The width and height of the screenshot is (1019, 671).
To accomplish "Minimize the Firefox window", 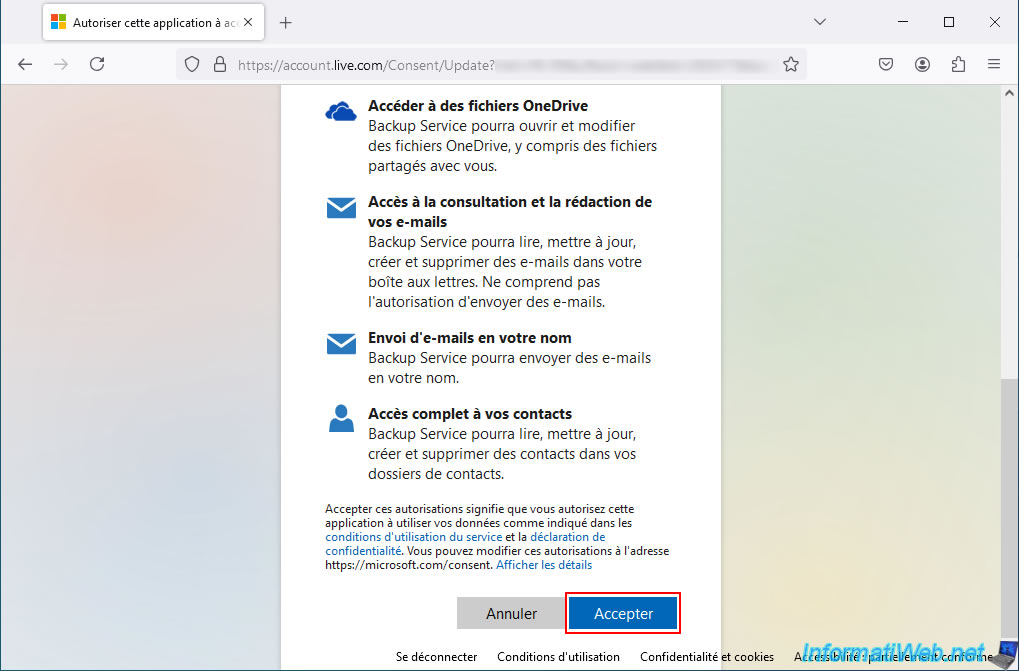I will (x=903, y=22).
